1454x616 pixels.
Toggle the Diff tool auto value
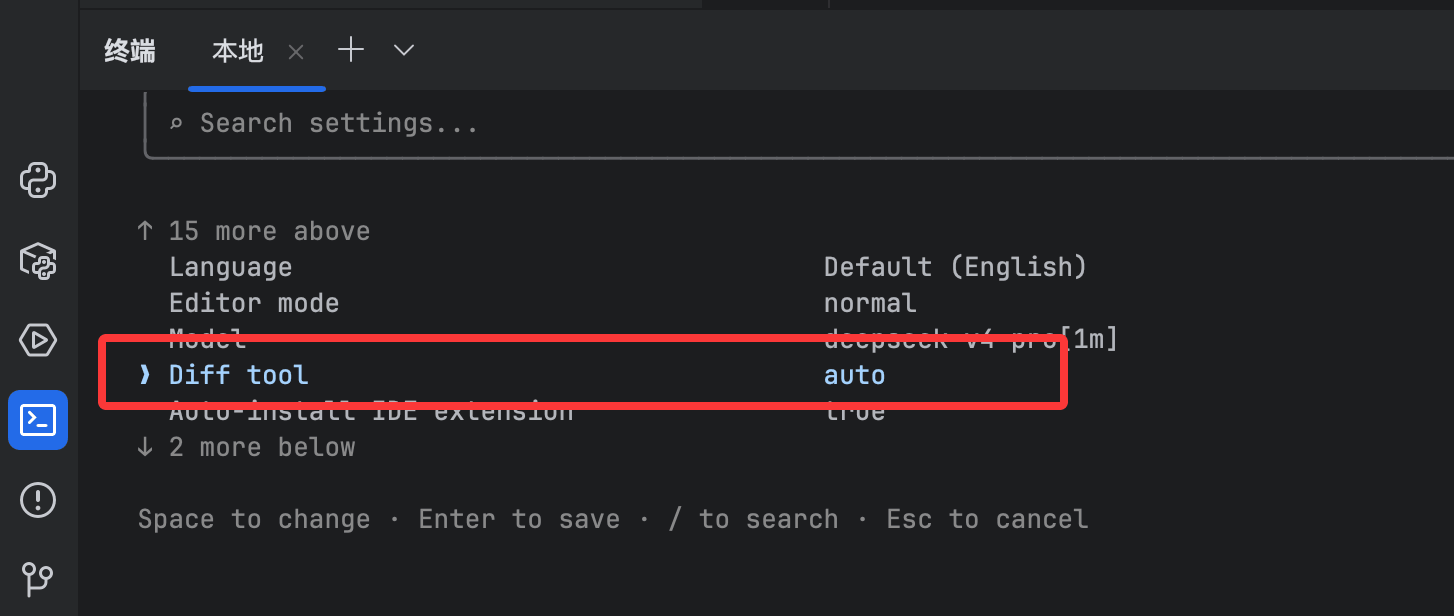click(x=854, y=375)
